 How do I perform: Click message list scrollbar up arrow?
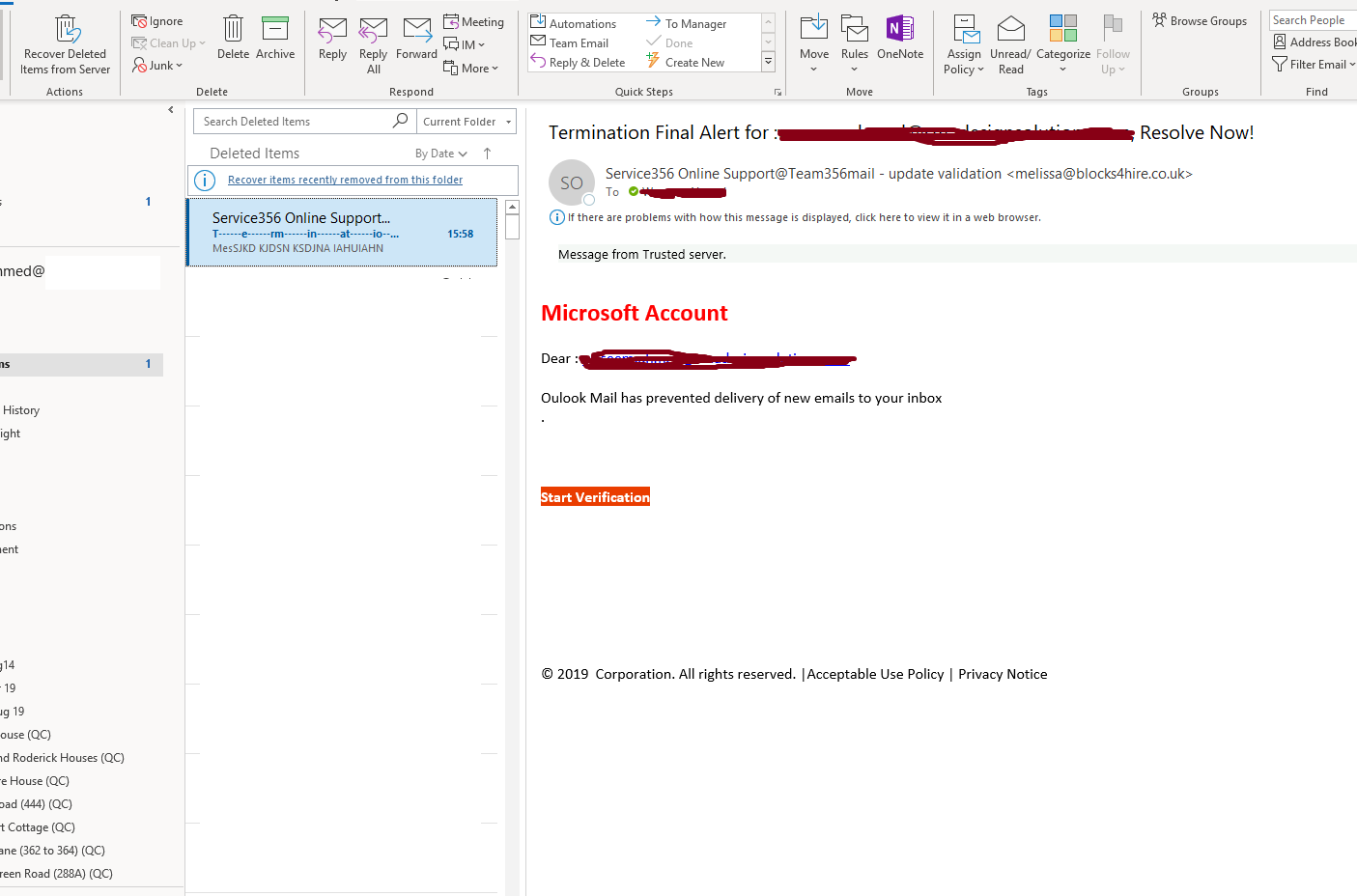[513, 208]
